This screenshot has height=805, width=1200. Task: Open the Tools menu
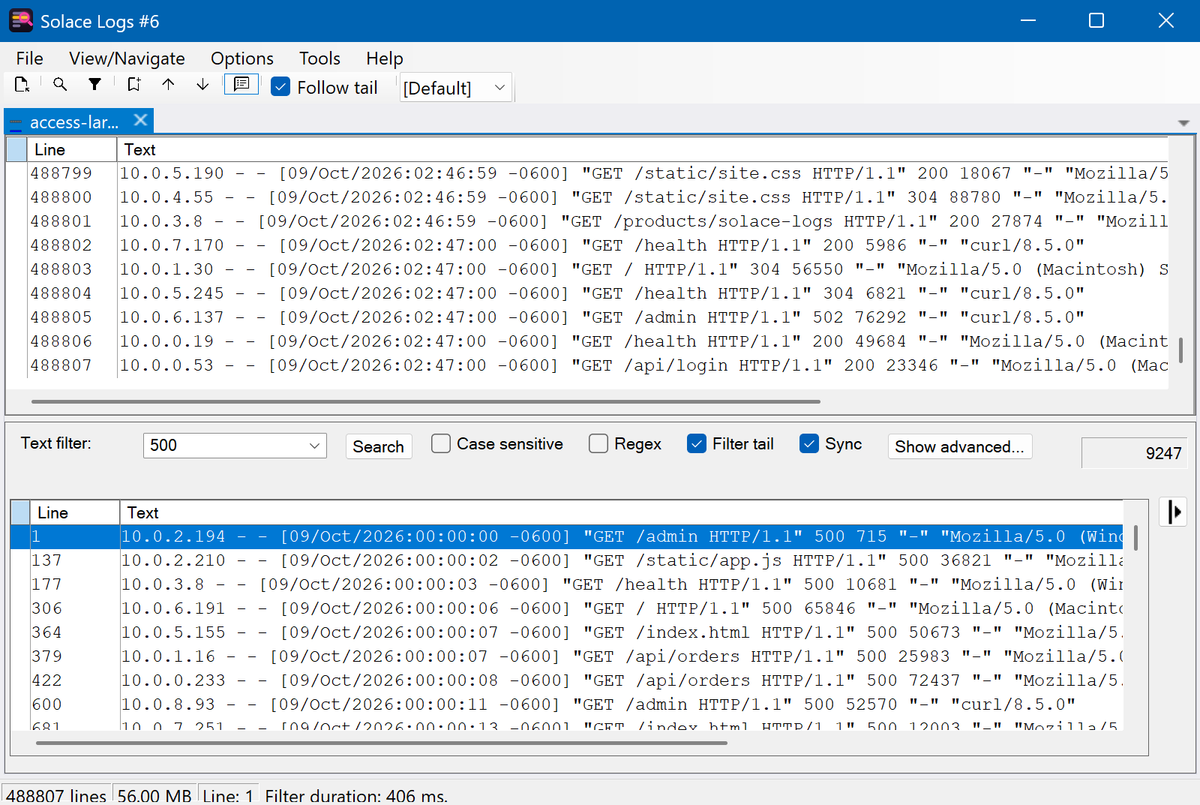pyautogui.click(x=320, y=58)
